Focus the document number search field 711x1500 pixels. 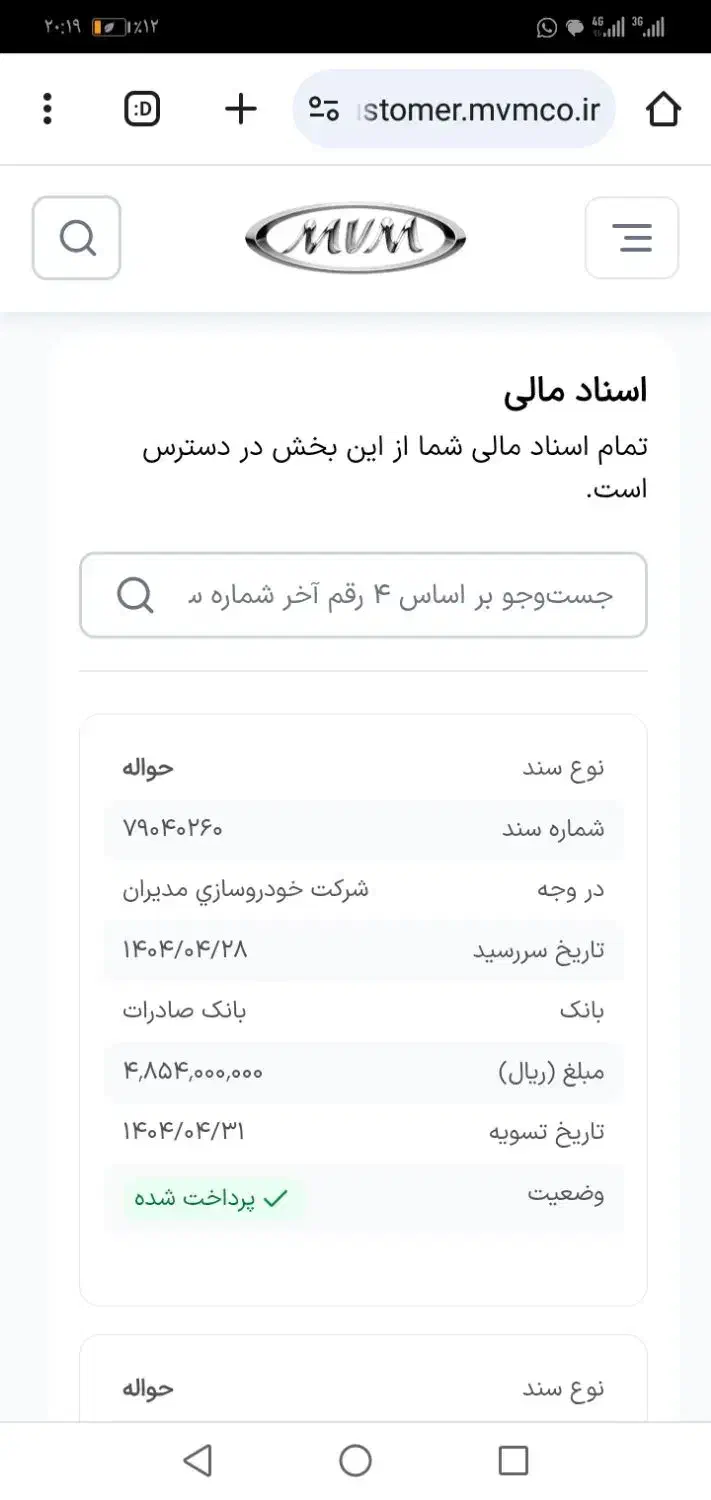(x=400, y=595)
